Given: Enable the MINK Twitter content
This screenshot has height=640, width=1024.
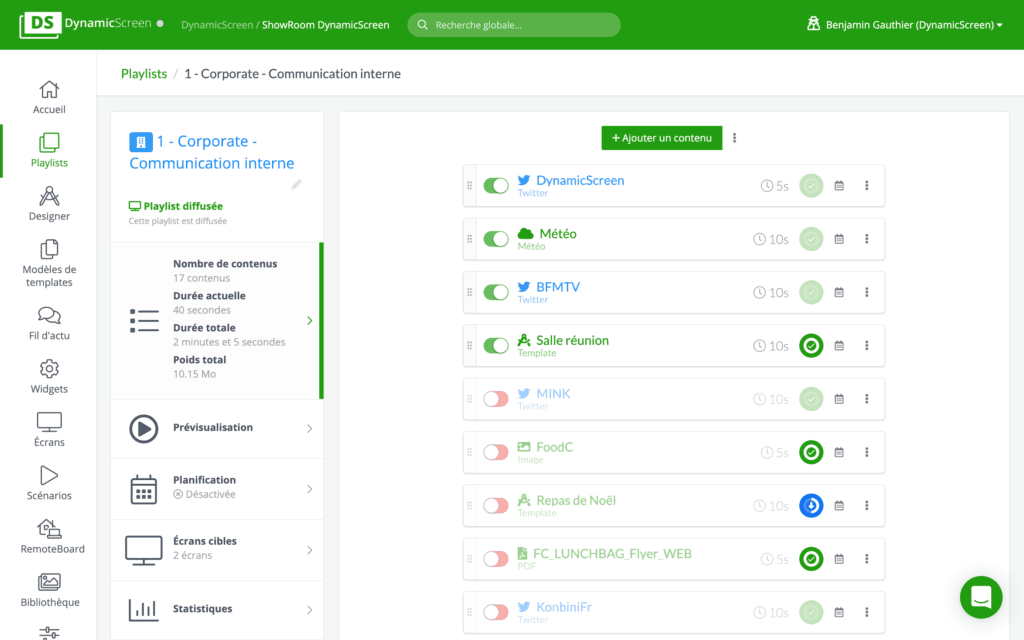Looking at the screenshot, I should point(496,398).
